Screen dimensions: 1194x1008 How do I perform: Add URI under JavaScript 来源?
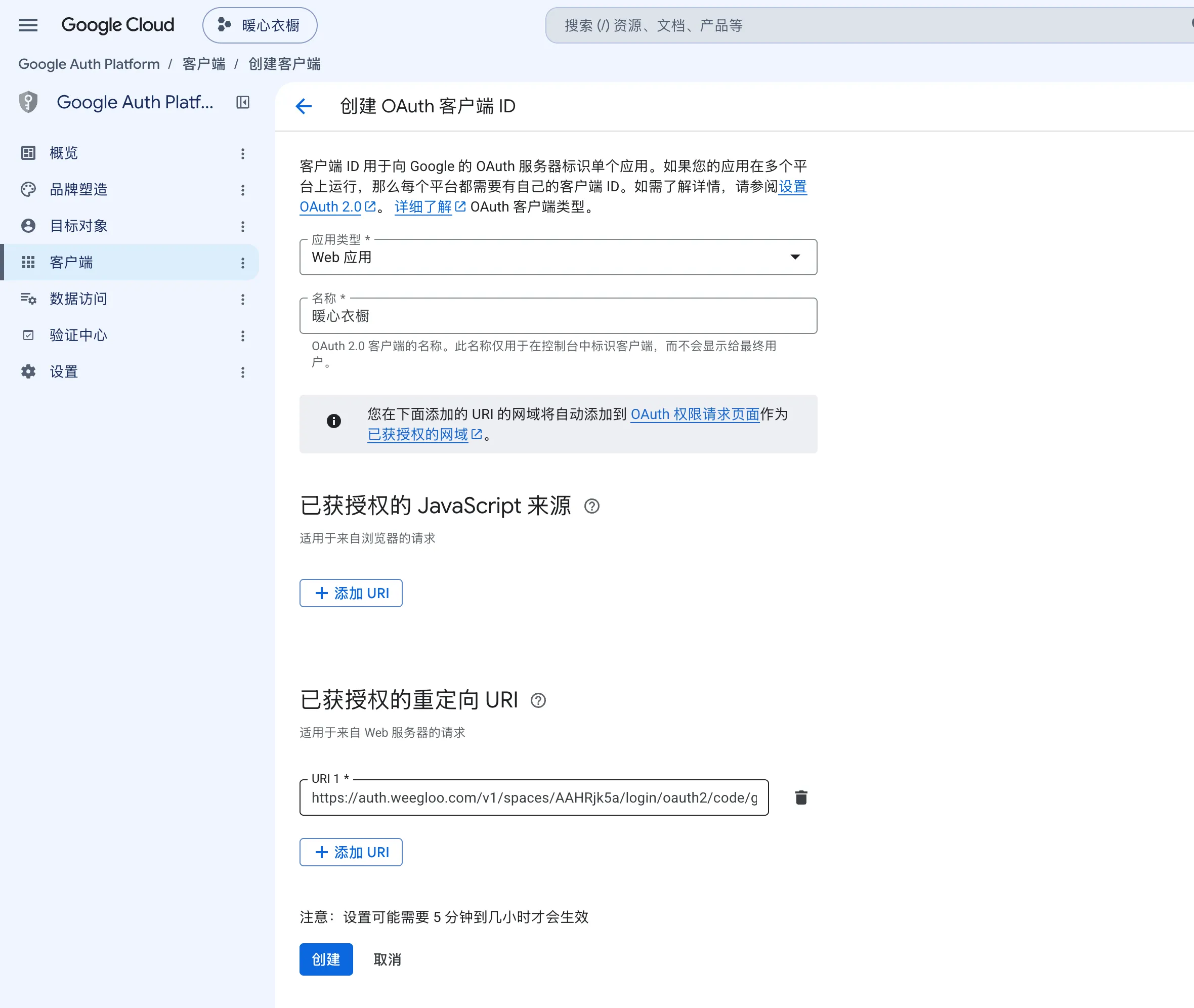pyautogui.click(x=351, y=593)
